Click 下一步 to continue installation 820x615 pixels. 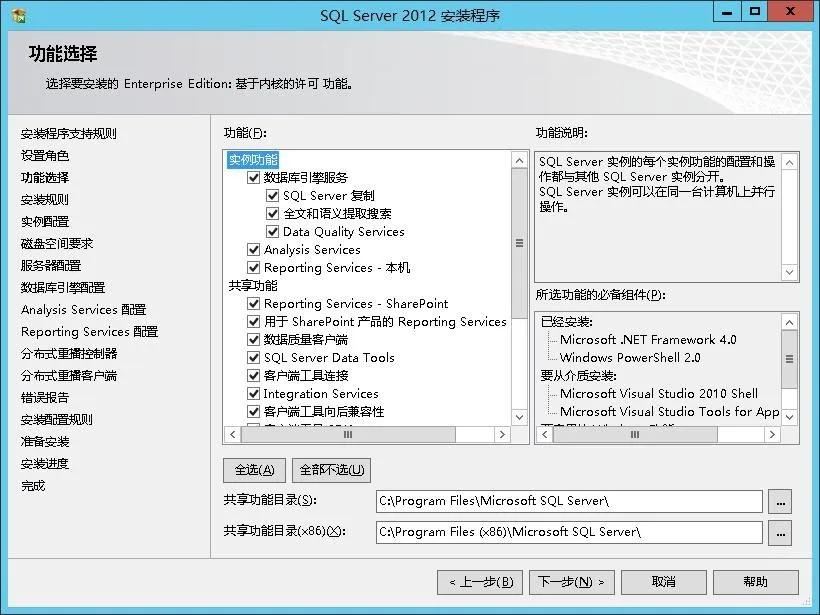[572, 582]
